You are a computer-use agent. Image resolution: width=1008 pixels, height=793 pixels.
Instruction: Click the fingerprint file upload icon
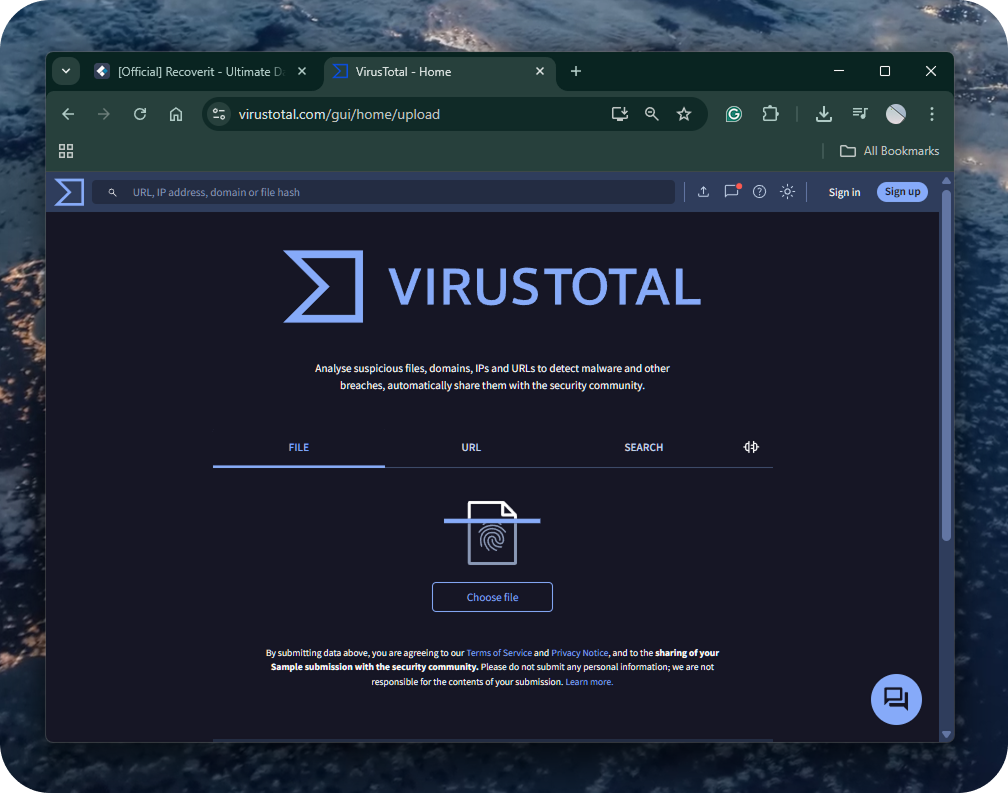click(x=492, y=533)
